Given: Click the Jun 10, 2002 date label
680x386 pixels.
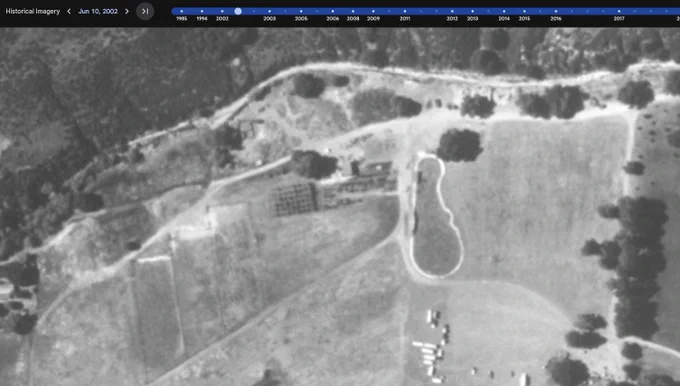Looking at the screenshot, I should (98, 11).
